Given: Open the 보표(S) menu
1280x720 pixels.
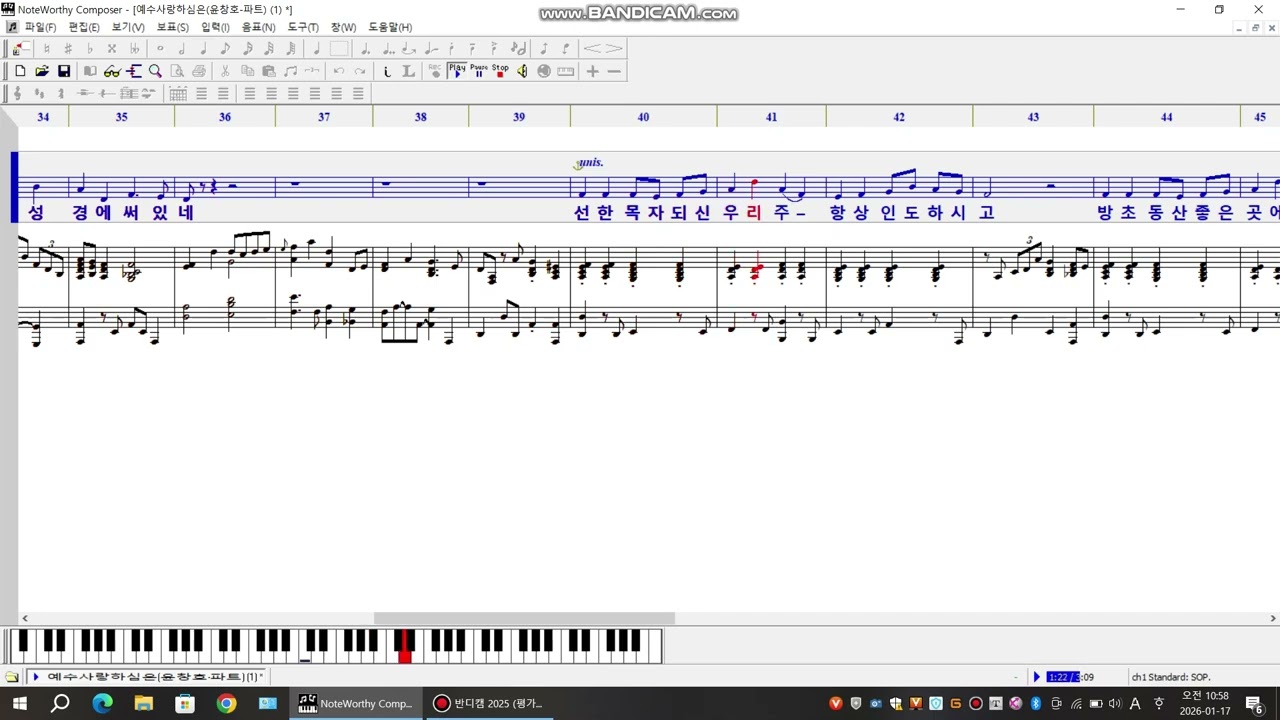Looking at the screenshot, I should 172,27.
